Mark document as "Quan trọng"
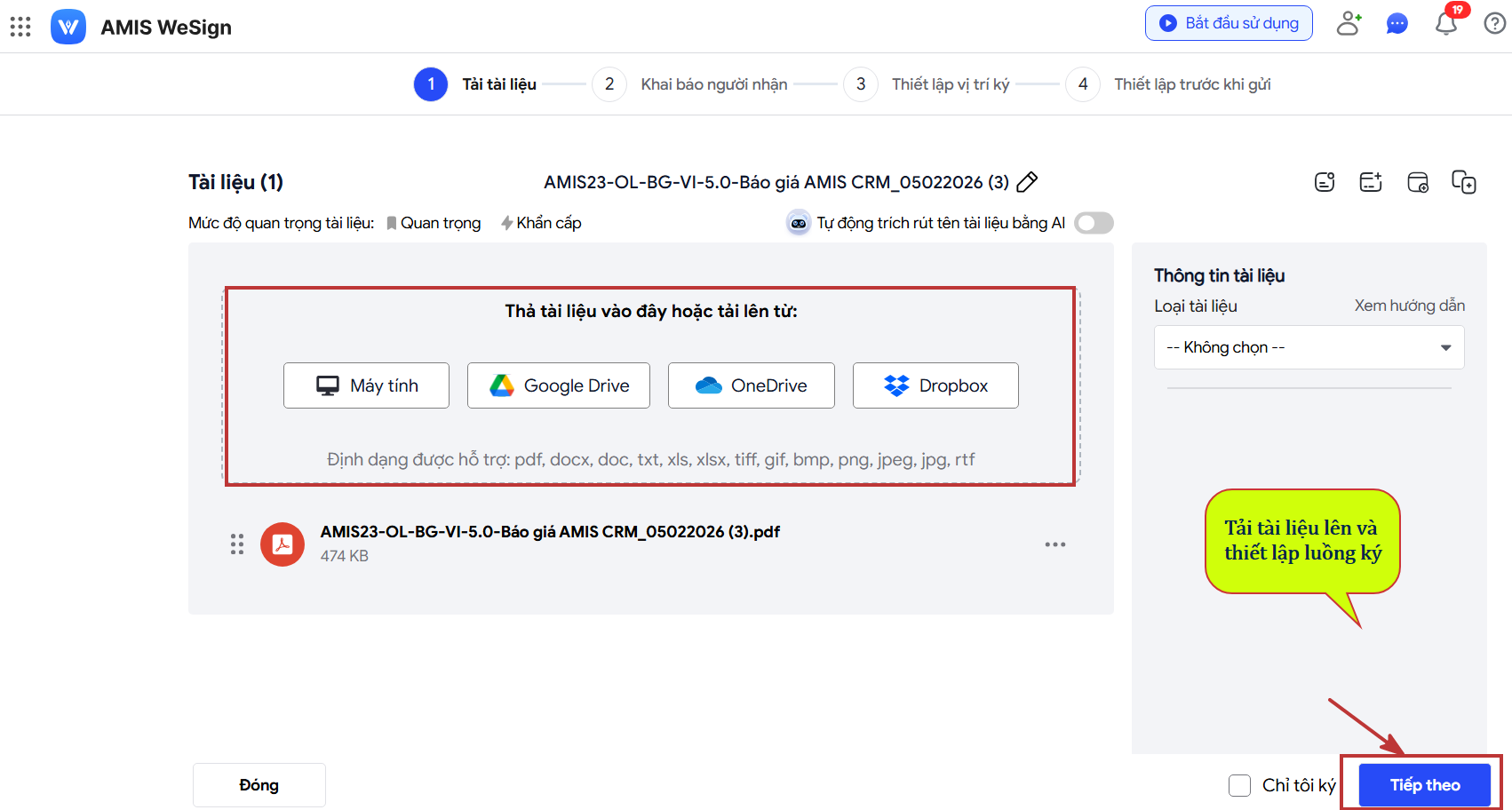 [x=434, y=223]
